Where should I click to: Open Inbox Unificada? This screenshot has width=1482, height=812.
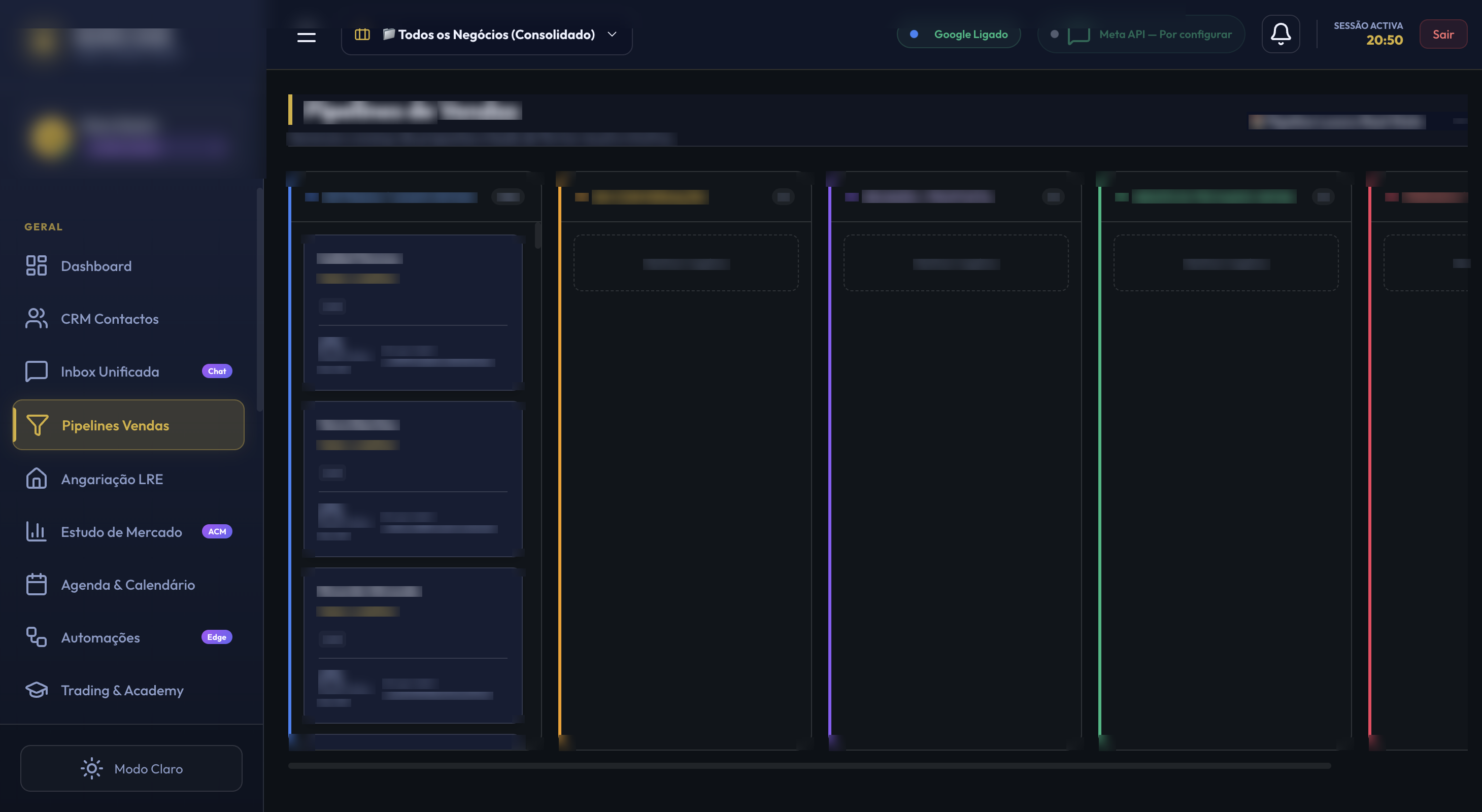(128, 371)
